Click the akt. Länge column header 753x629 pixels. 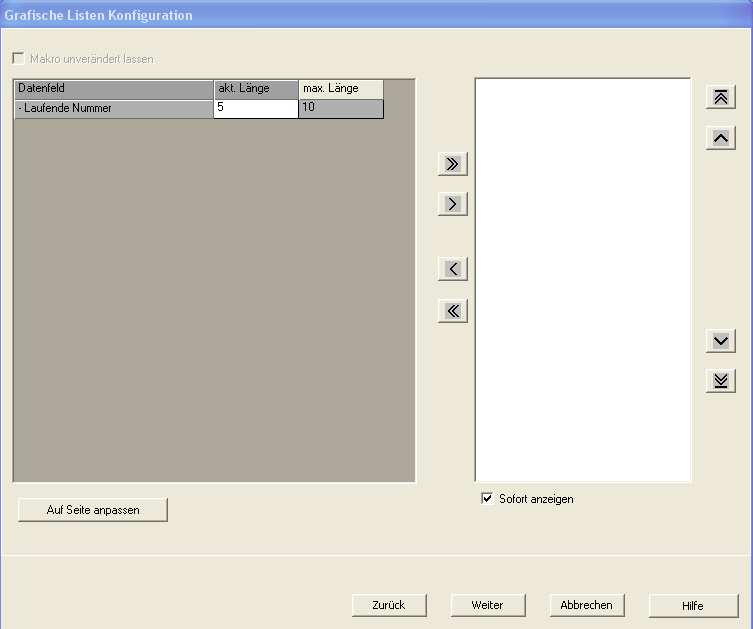tap(256, 89)
